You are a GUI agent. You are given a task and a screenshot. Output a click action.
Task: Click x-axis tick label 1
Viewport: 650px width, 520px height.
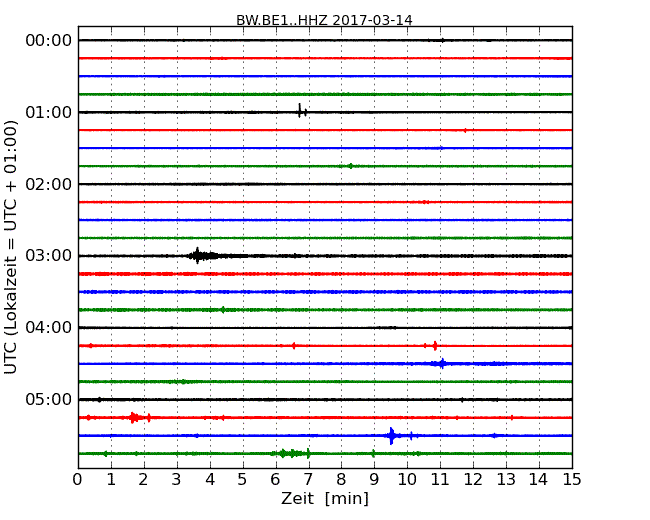pyautogui.click(x=111, y=480)
